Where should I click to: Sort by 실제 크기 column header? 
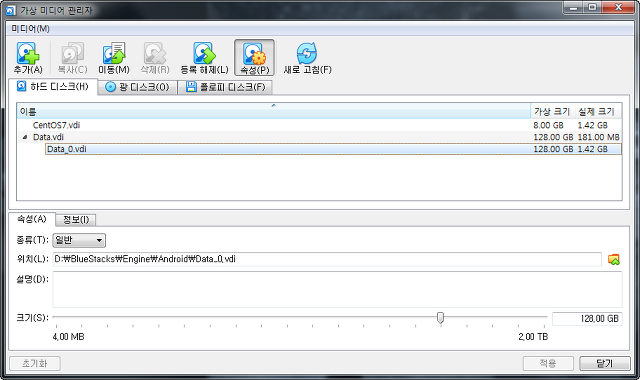[597, 111]
